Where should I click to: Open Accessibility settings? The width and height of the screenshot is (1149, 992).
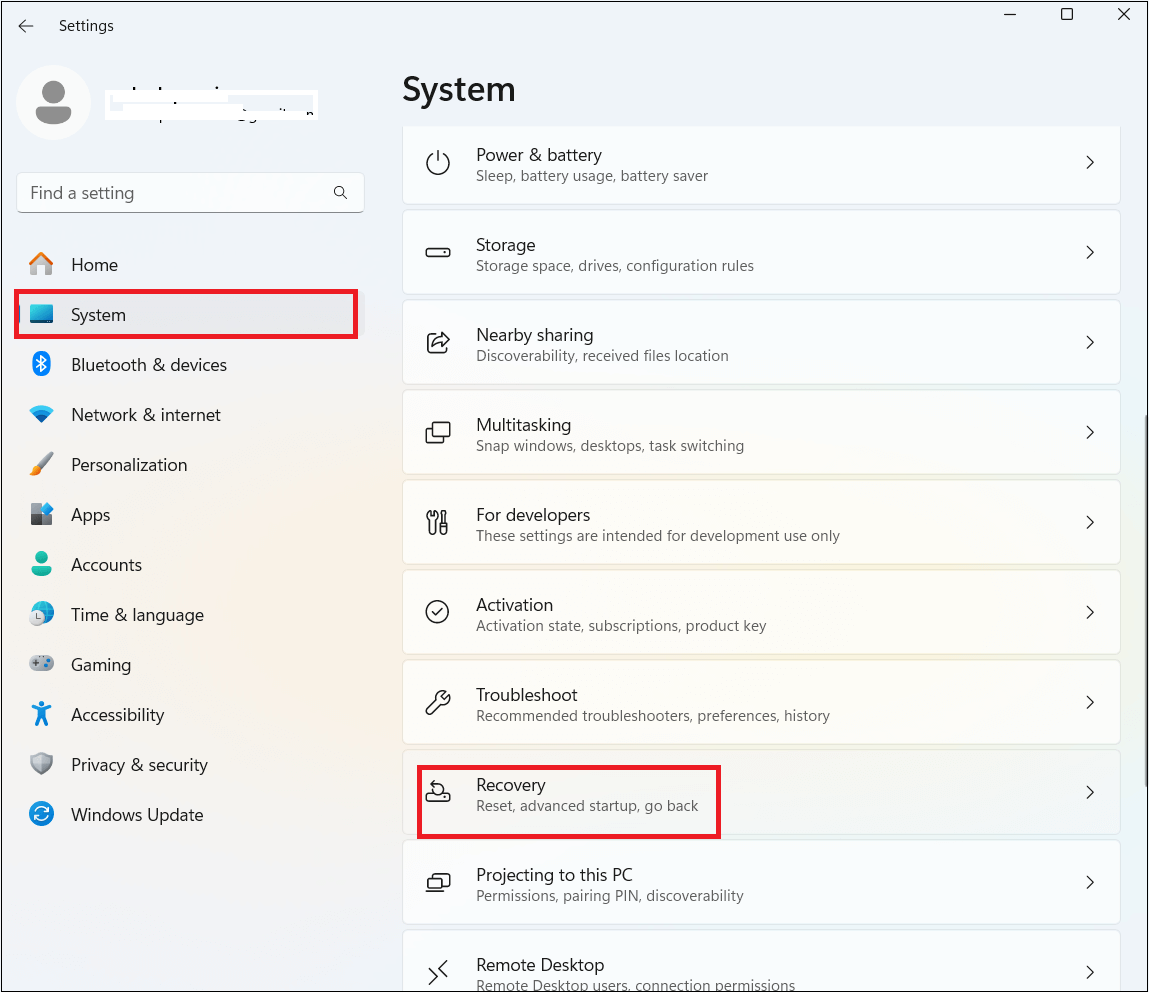190,714
